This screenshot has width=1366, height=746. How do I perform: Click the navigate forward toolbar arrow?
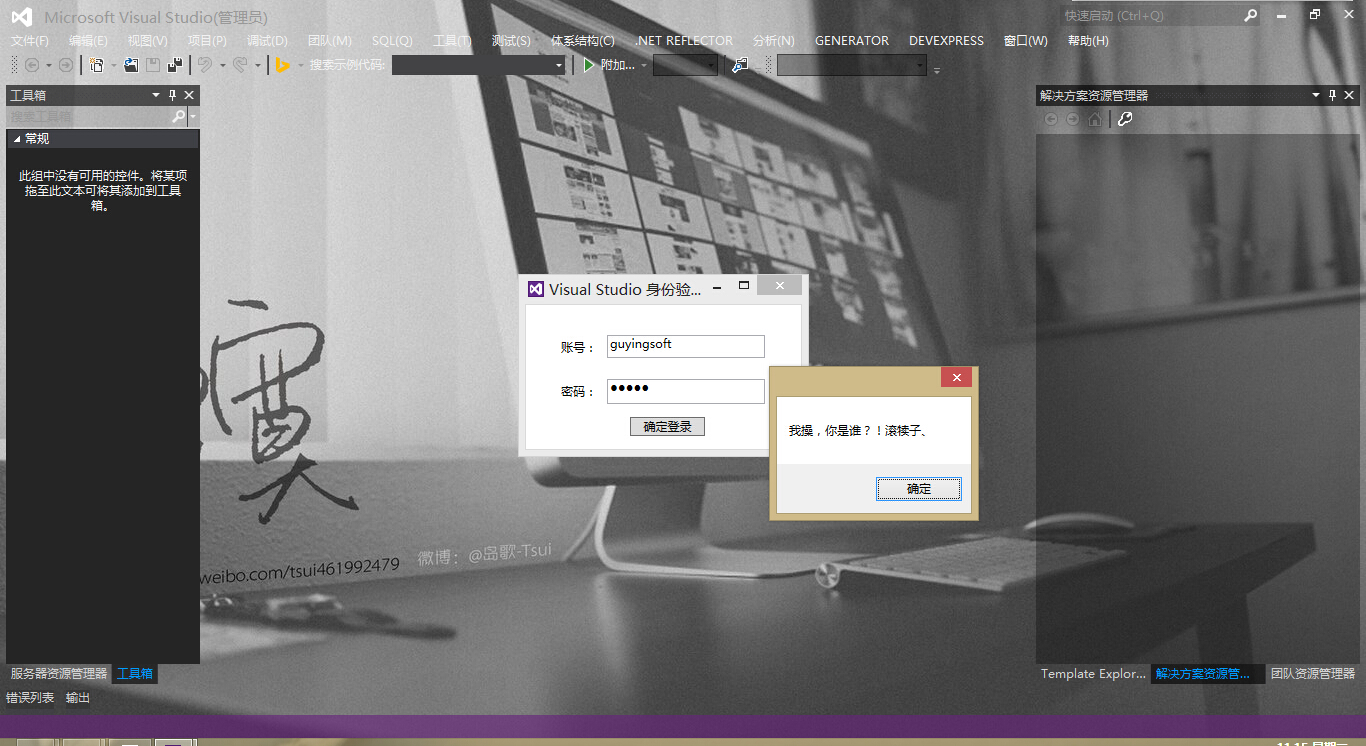(65, 65)
